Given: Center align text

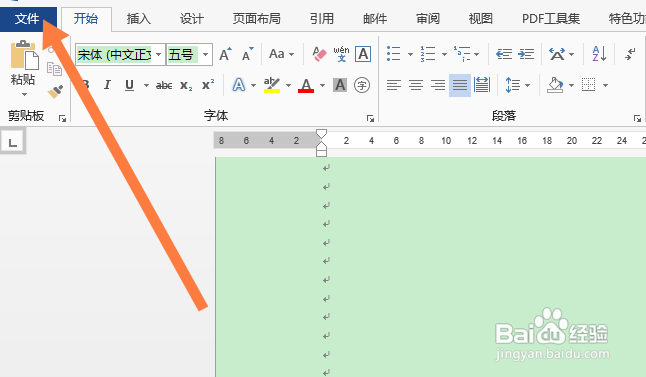Looking at the screenshot, I should (x=416, y=85).
